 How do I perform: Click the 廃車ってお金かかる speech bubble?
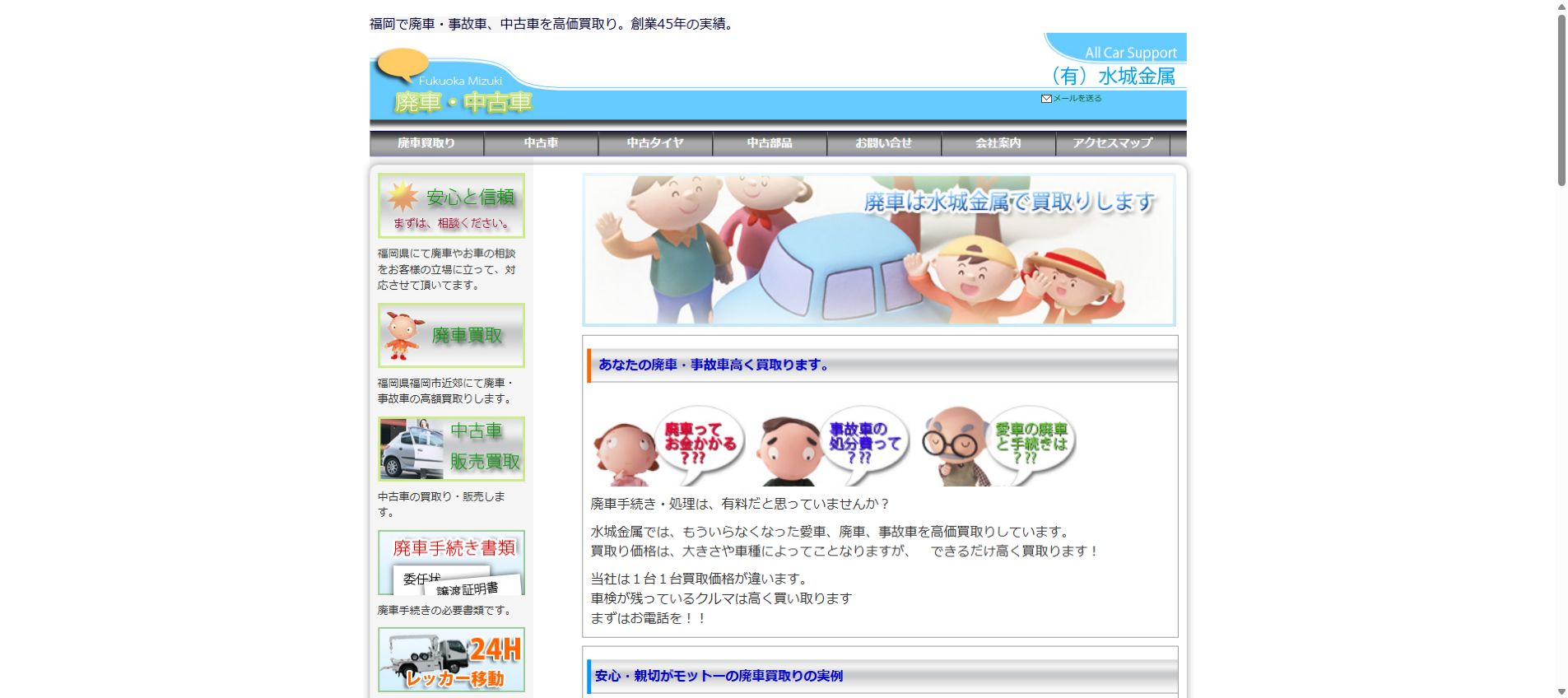pyautogui.click(x=700, y=443)
